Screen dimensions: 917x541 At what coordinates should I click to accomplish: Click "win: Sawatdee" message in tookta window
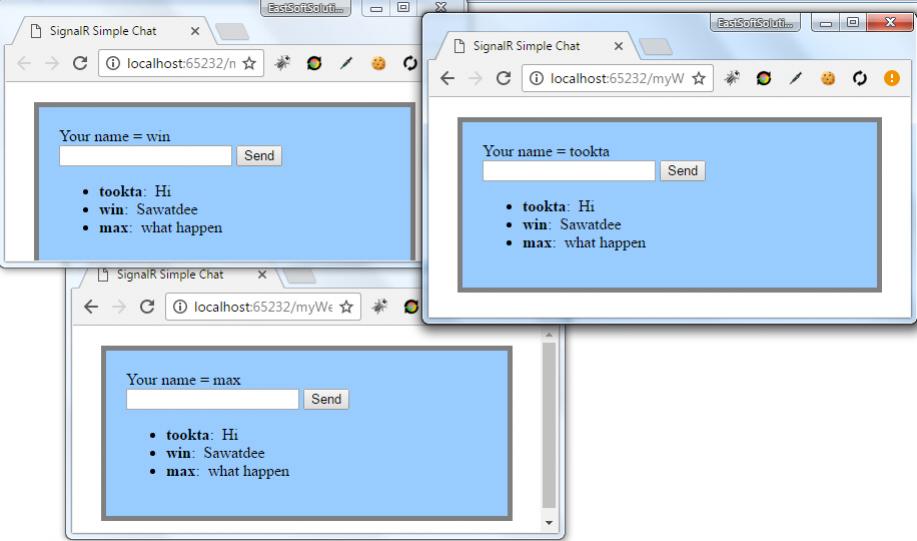(x=572, y=225)
